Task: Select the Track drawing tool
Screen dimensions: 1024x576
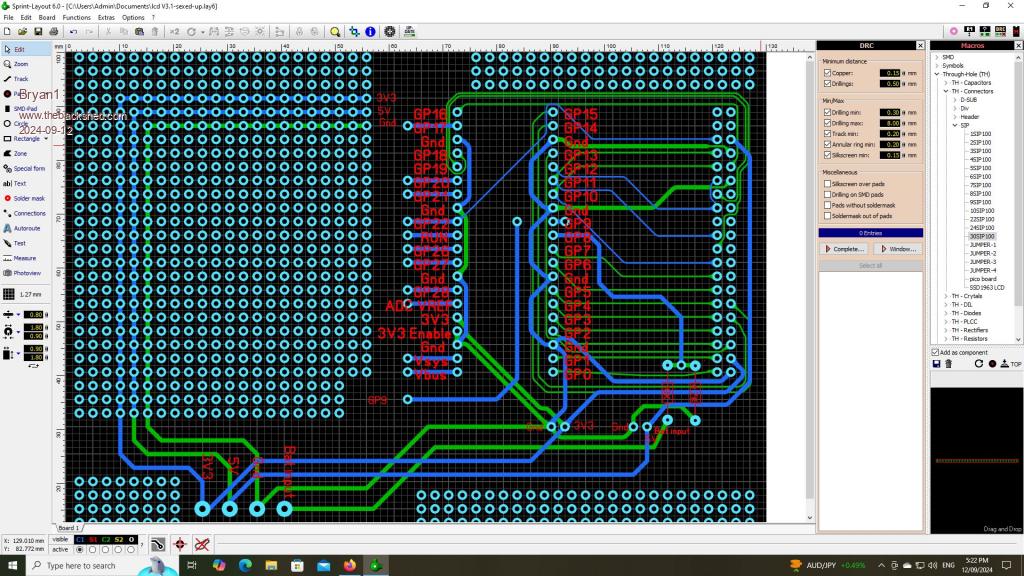Action: click(20, 78)
